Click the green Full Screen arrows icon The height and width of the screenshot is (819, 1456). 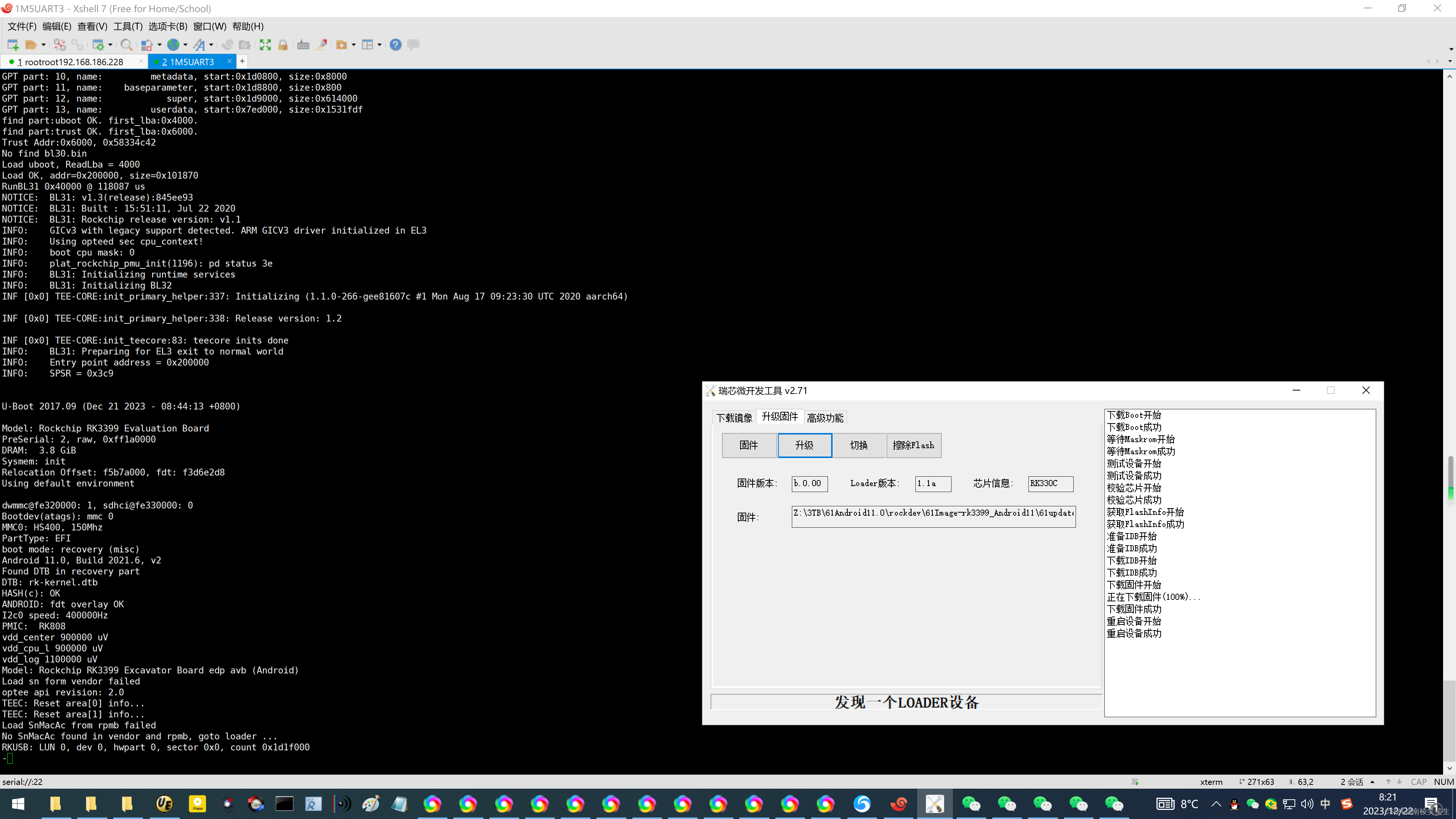tap(265, 45)
